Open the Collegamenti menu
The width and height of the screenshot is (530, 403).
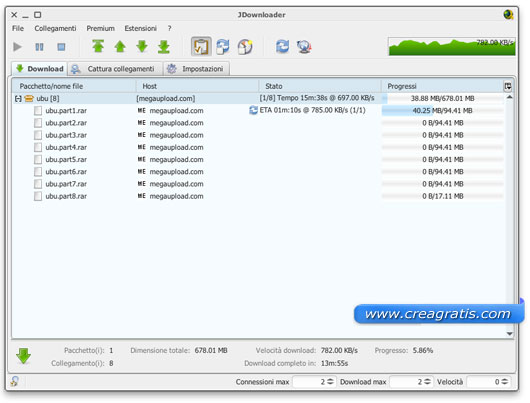(55, 28)
